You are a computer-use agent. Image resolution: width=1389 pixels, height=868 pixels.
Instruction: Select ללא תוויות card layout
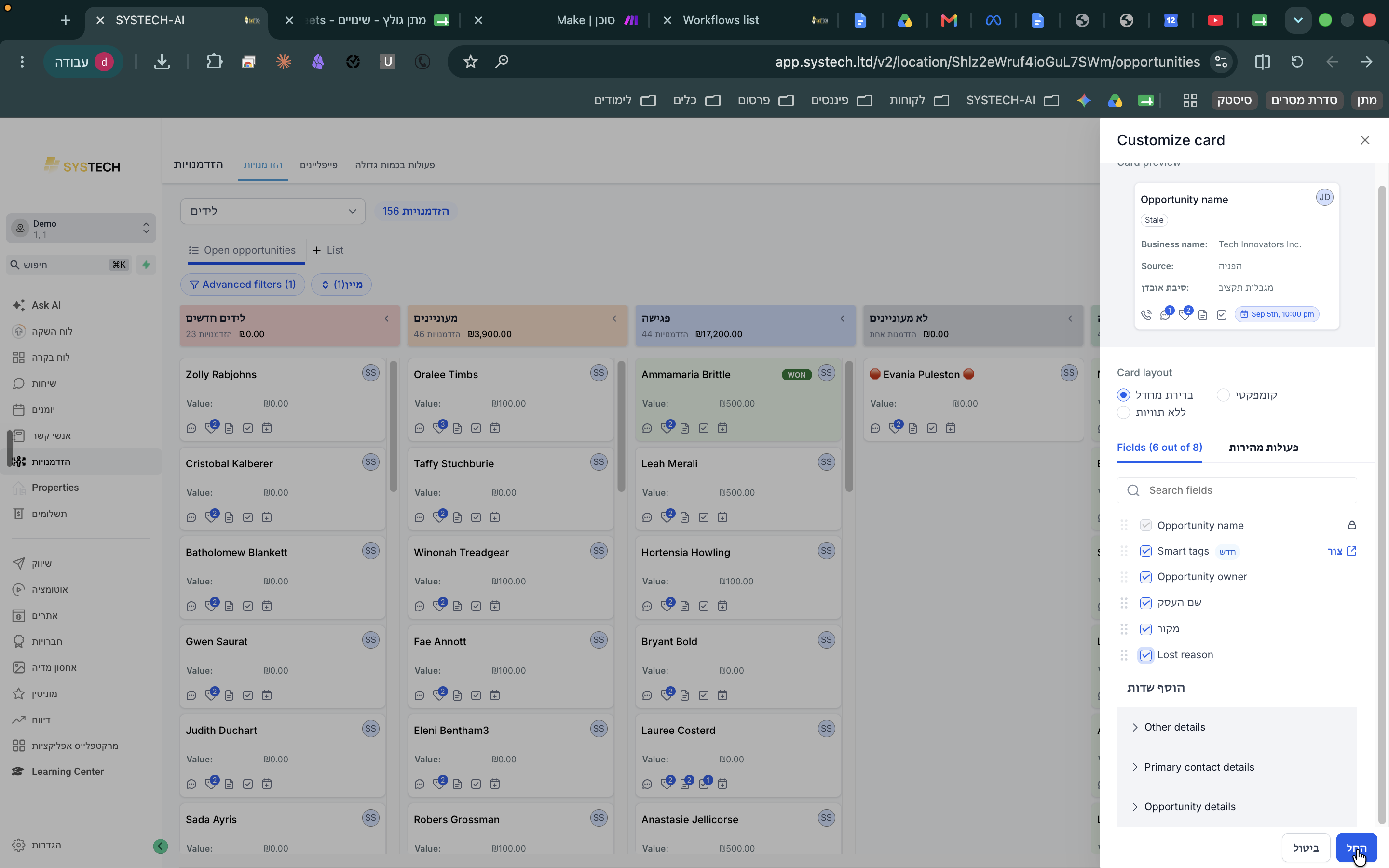pyautogui.click(x=1123, y=412)
